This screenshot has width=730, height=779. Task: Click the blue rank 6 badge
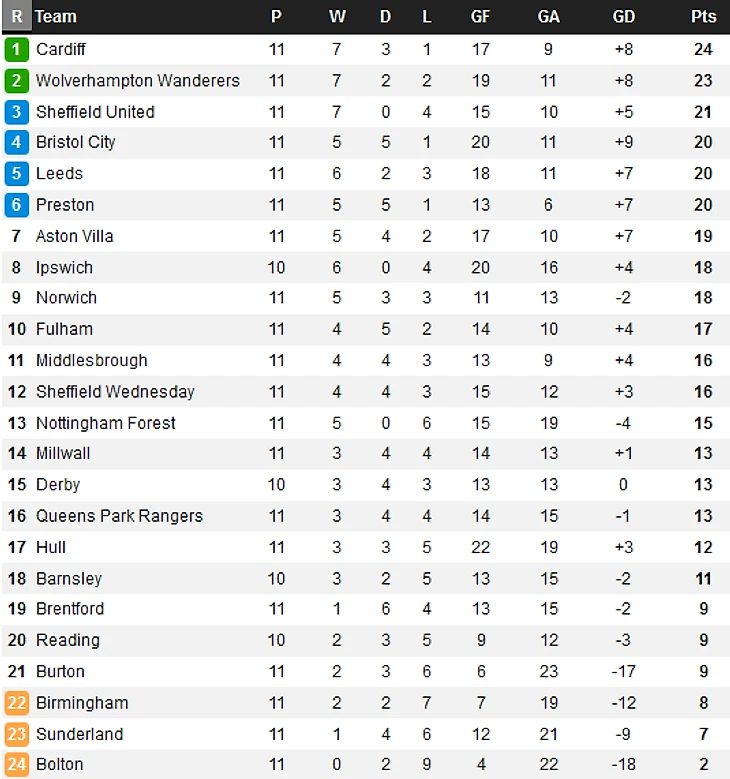(x=16, y=205)
